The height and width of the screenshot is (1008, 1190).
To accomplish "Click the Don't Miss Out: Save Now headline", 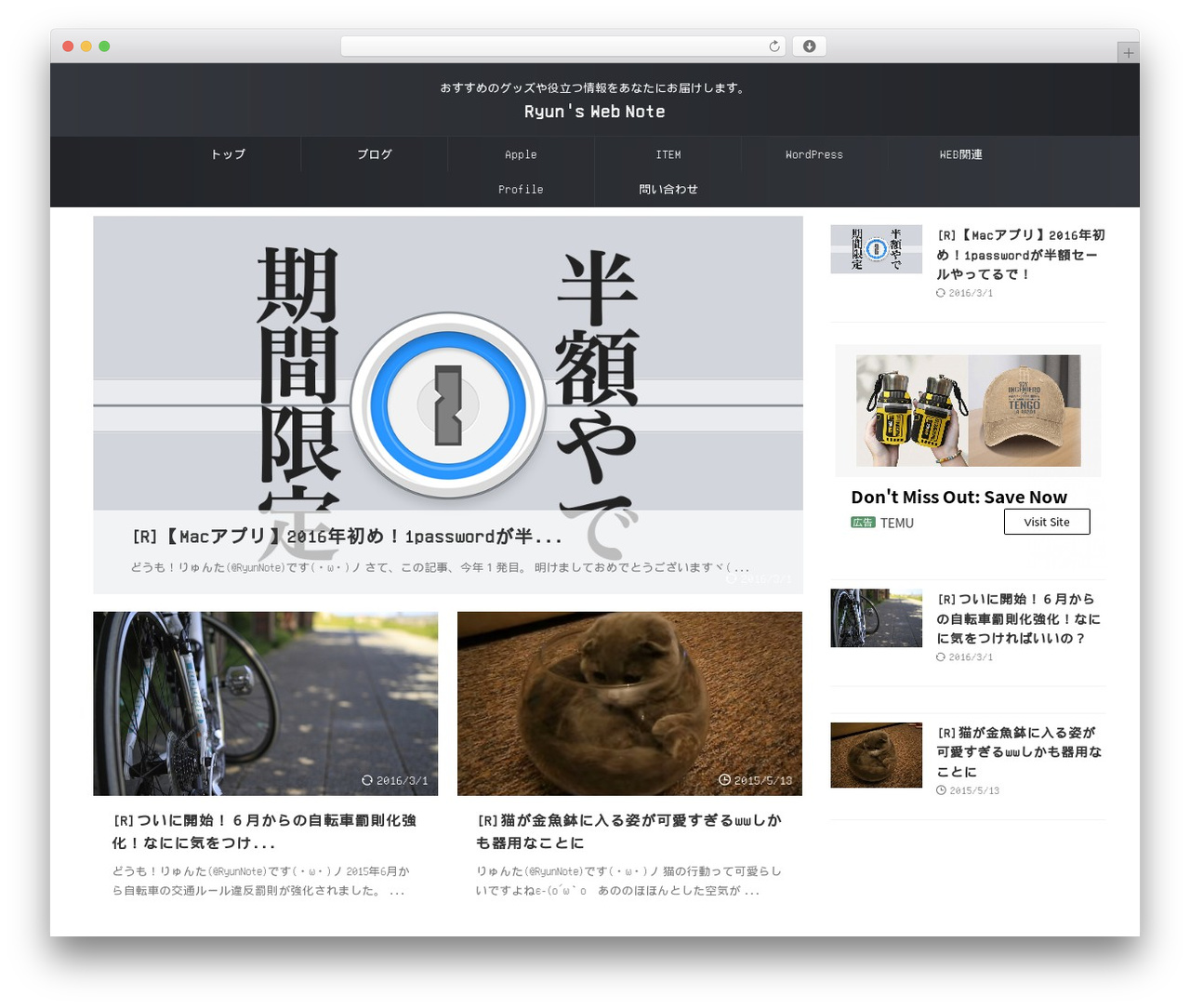I will (959, 497).
